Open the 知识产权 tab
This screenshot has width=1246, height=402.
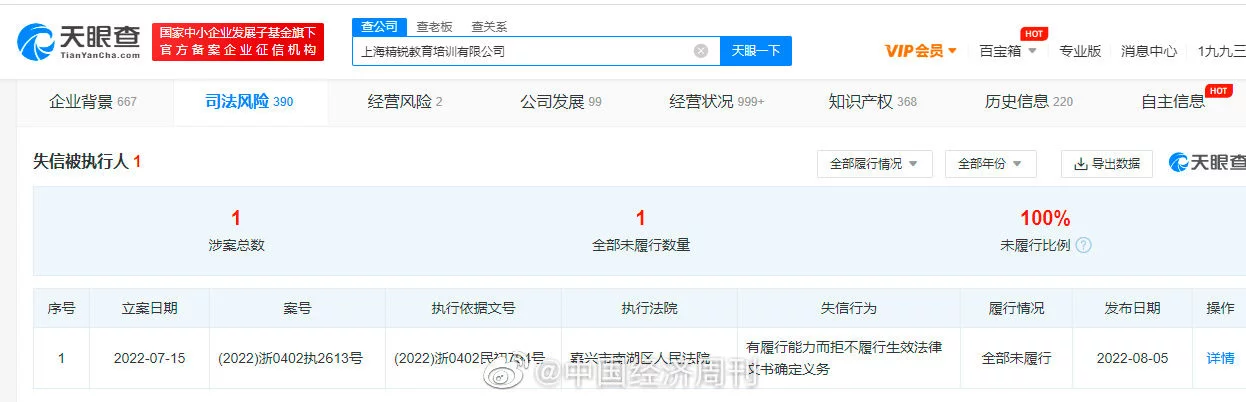(x=873, y=102)
